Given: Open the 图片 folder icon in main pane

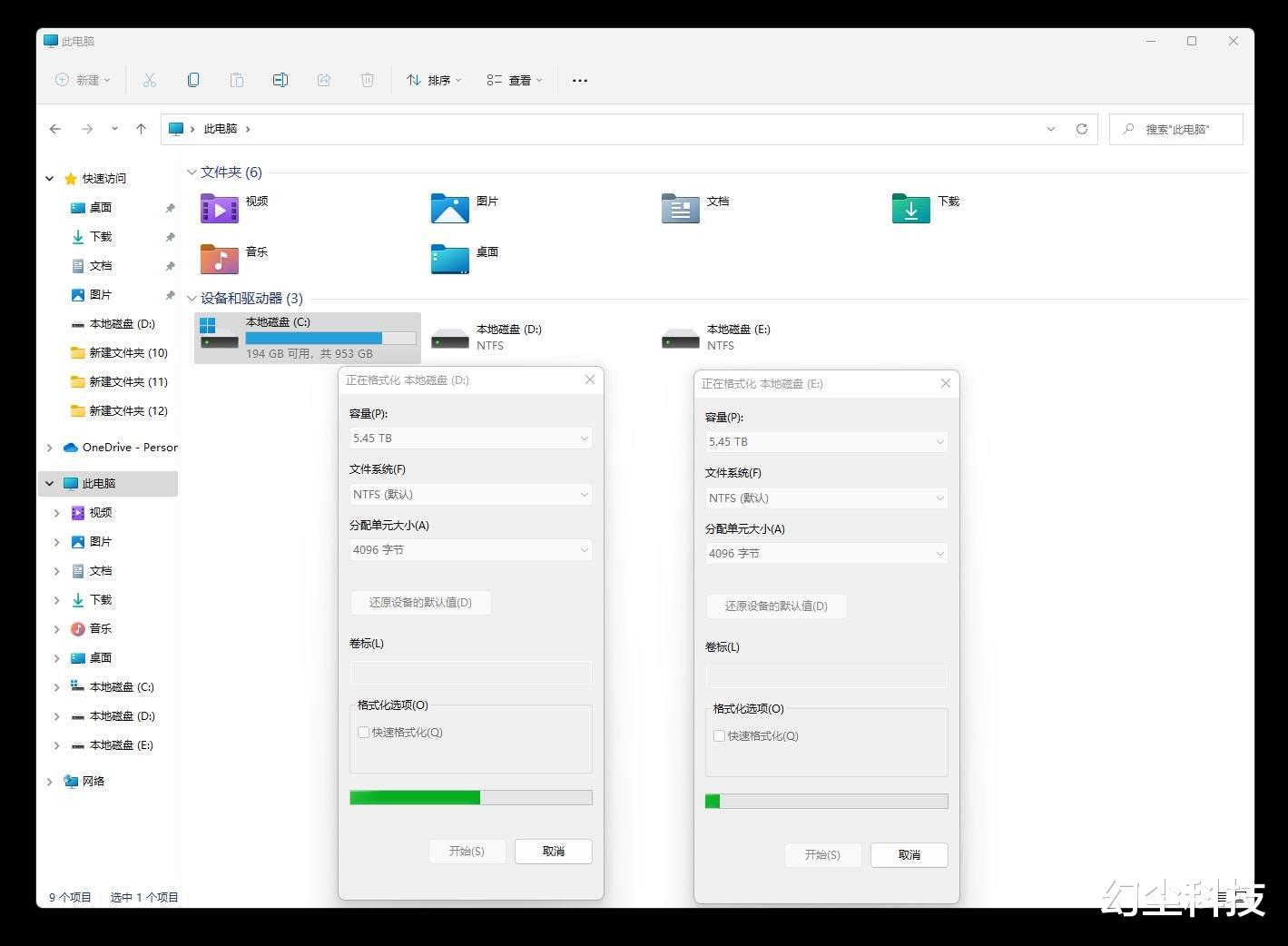Looking at the screenshot, I should [x=449, y=209].
